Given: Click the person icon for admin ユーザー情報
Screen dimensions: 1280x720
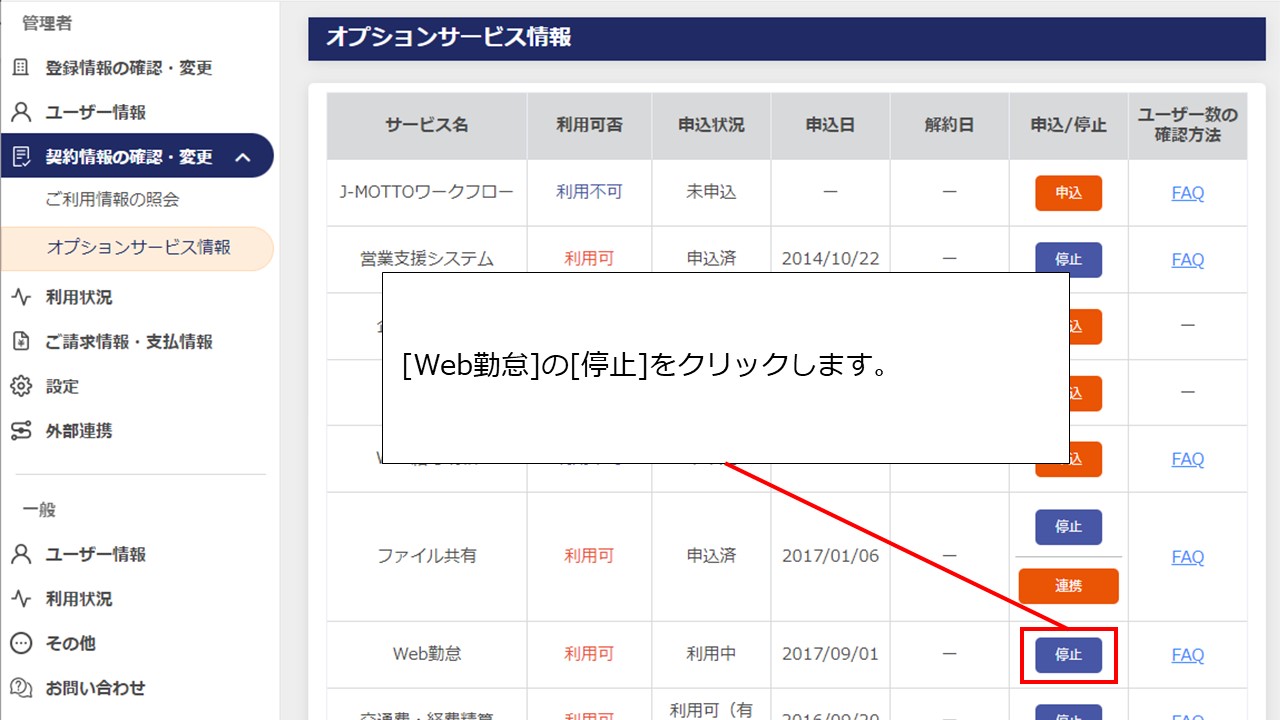Looking at the screenshot, I should click(x=21, y=112).
